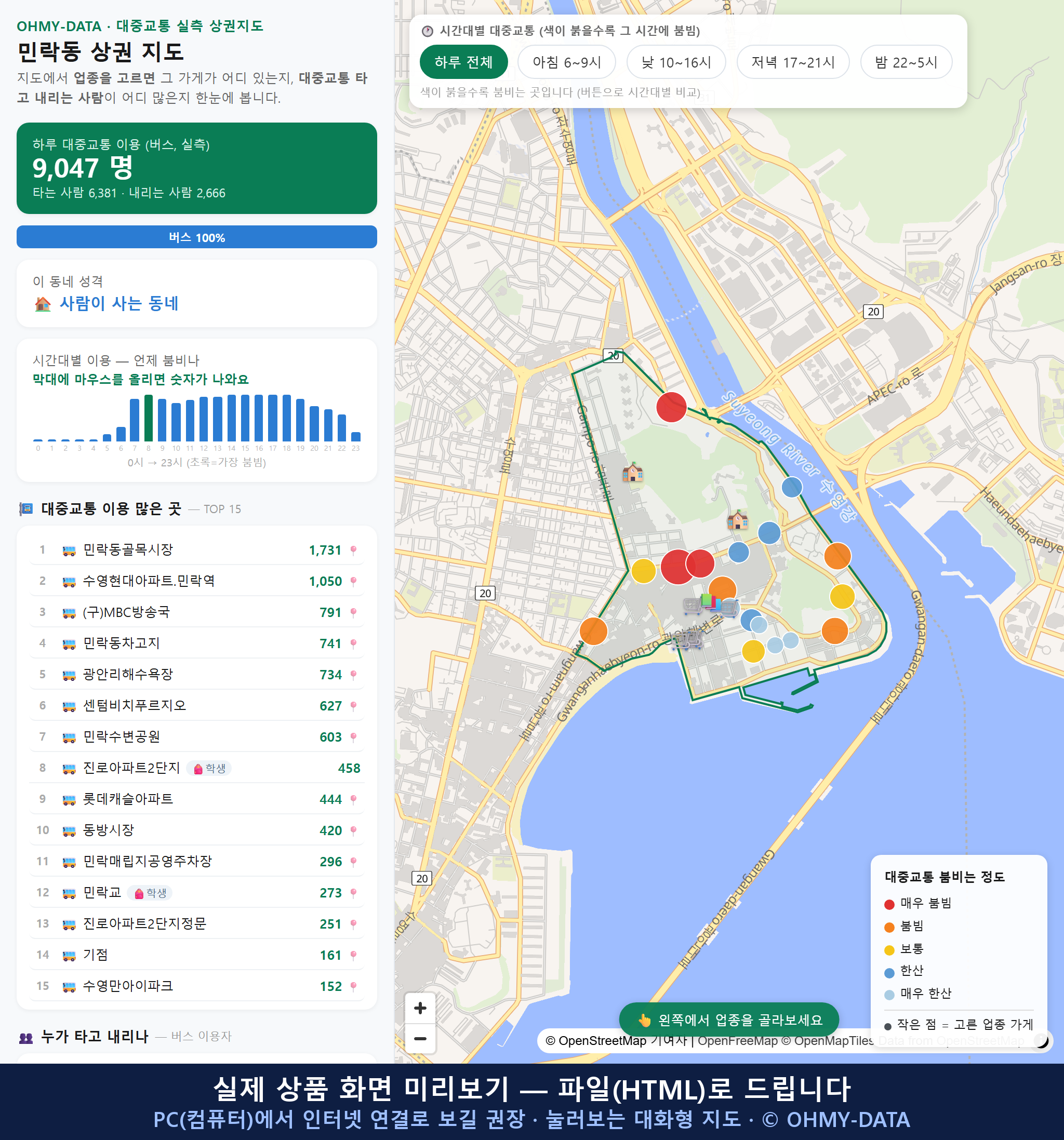Click the 왼쪽에서 업종을 골라보세요 button
This screenshot has height=1140, width=1064.
tap(728, 1020)
